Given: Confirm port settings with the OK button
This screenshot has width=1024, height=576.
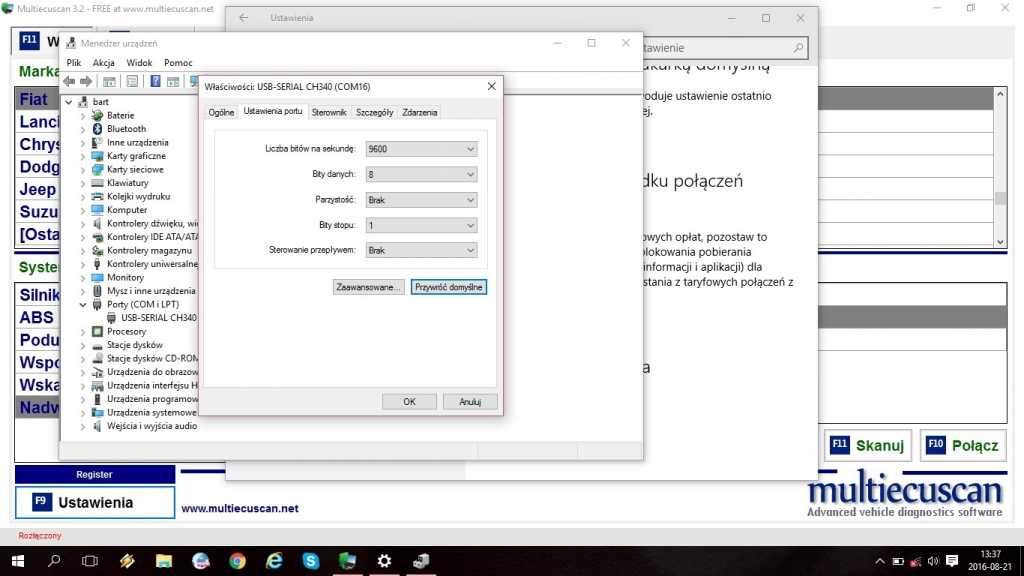Looking at the screenshot, I should [x=409, y=401].
